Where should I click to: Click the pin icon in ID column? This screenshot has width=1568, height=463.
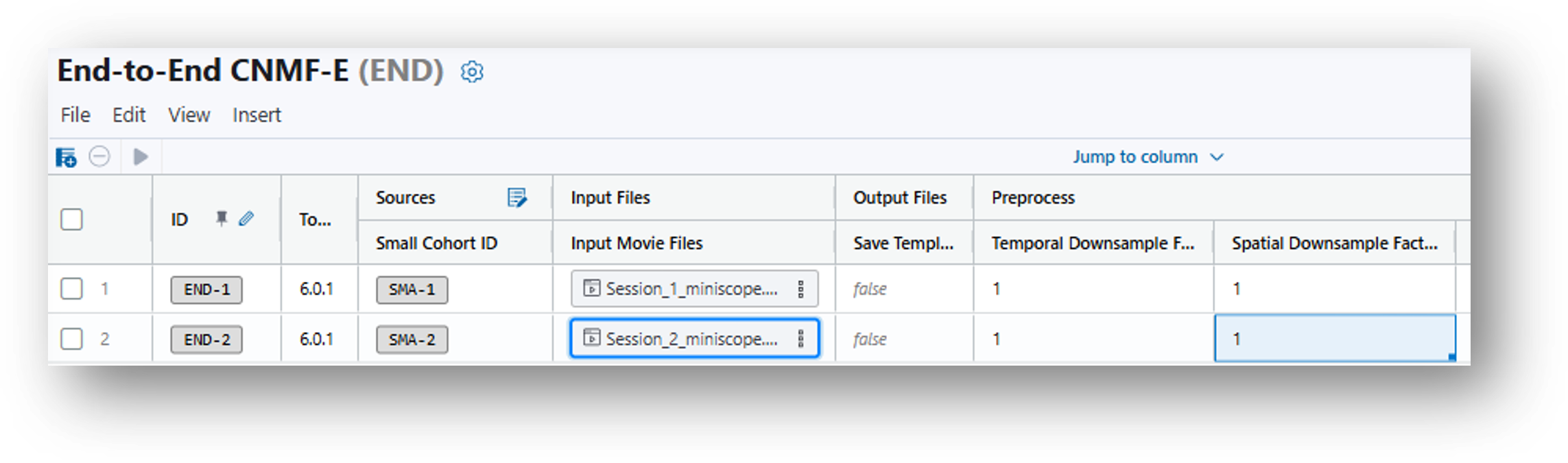221,219
